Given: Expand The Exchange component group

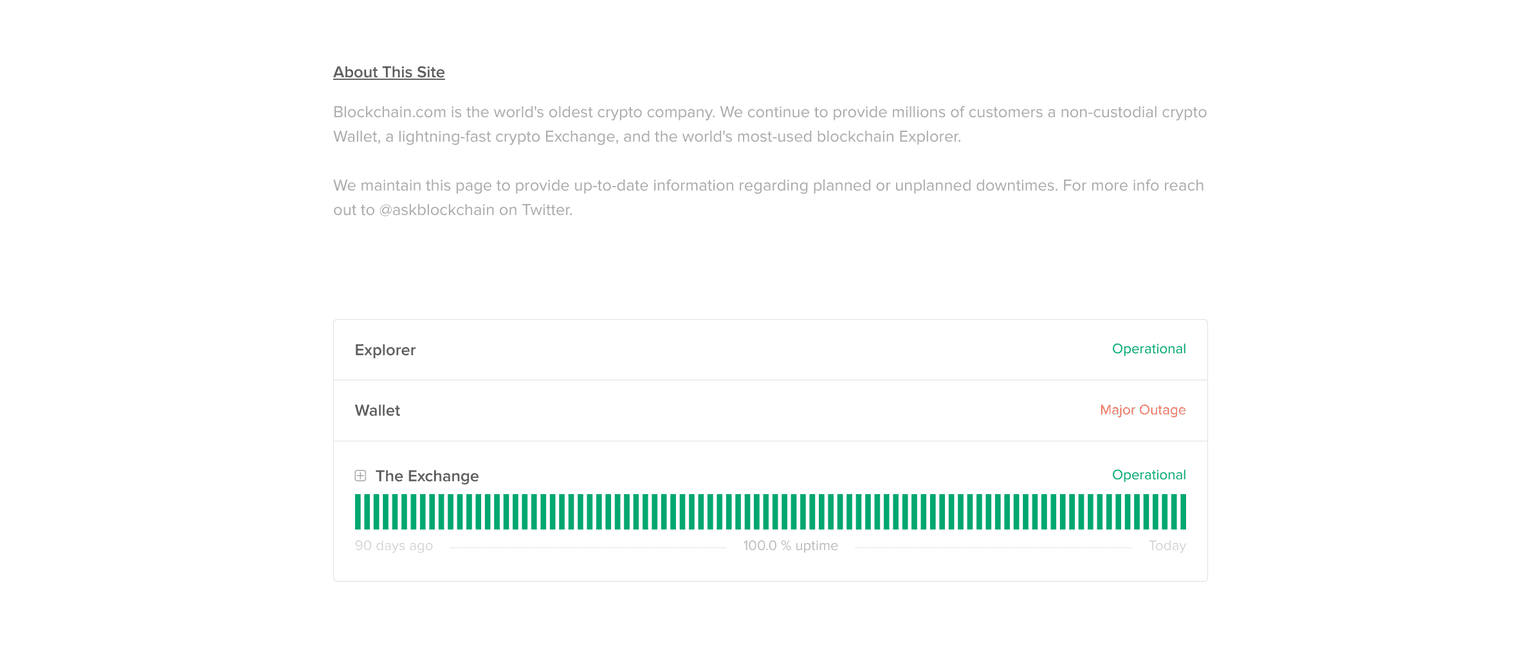Looking at the screenshot, I should point(360,476).
